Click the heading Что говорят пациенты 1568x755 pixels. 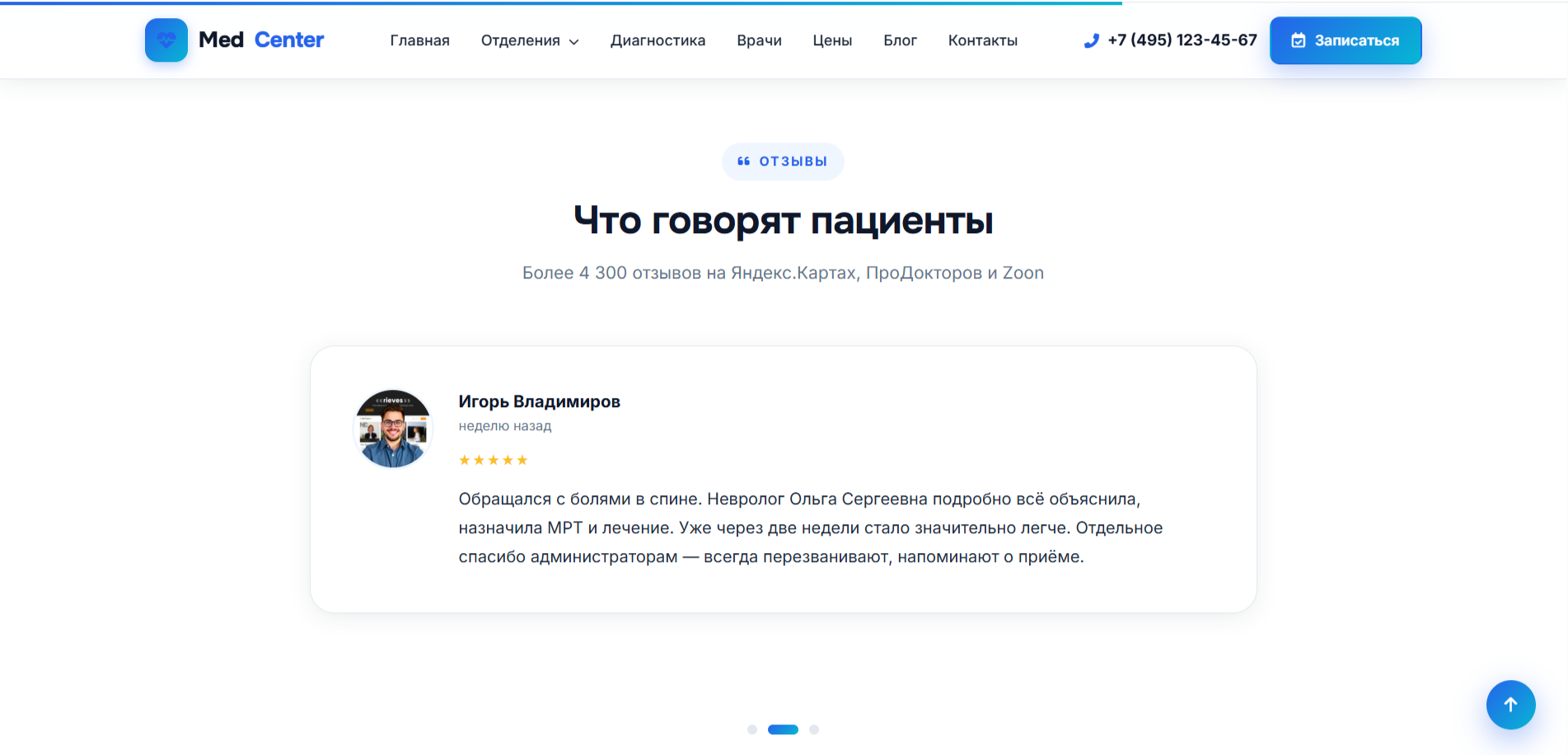click(x=783, y=221)
